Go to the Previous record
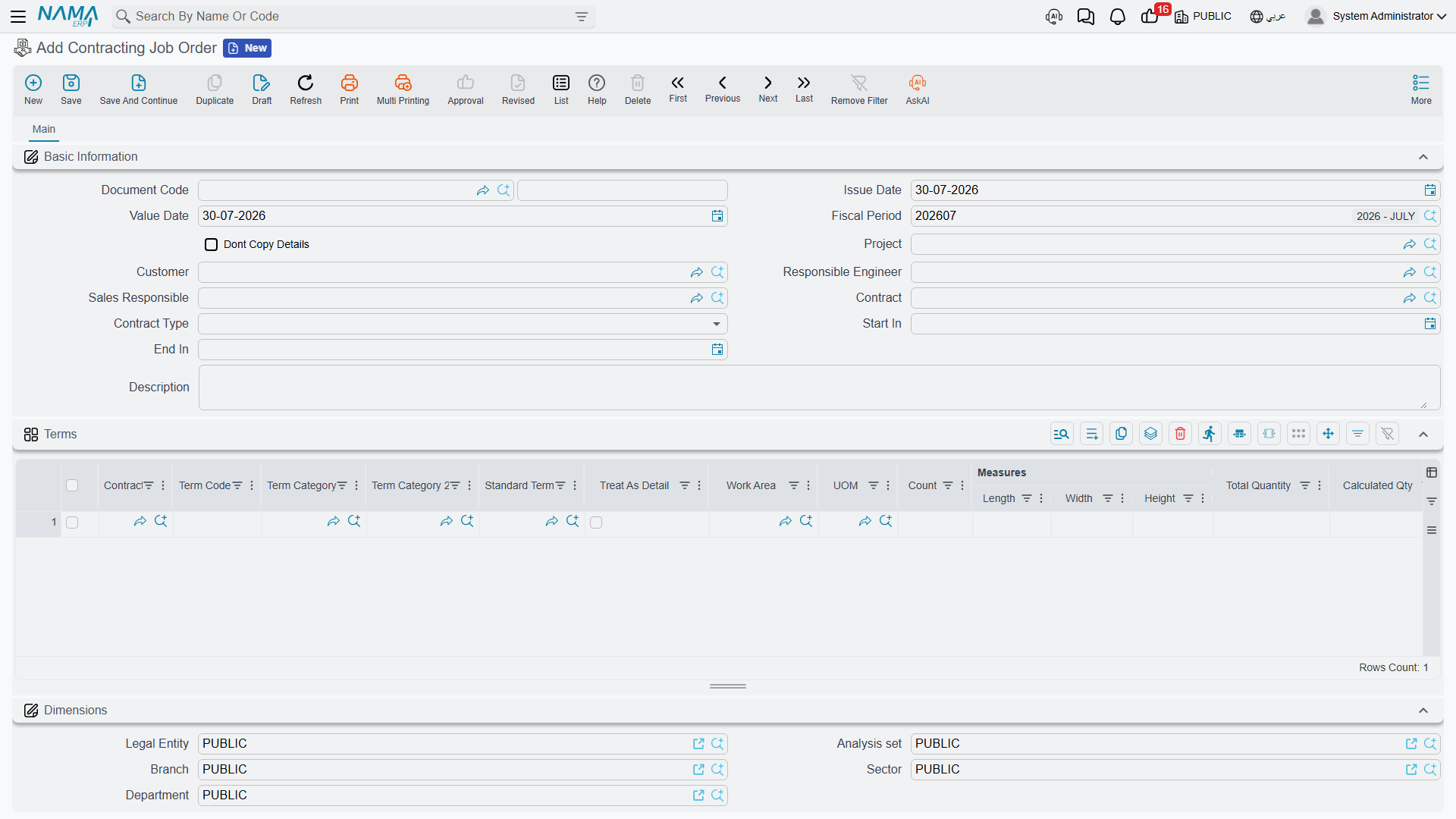This screenshot has width=1456, height=819. [723, 88]
